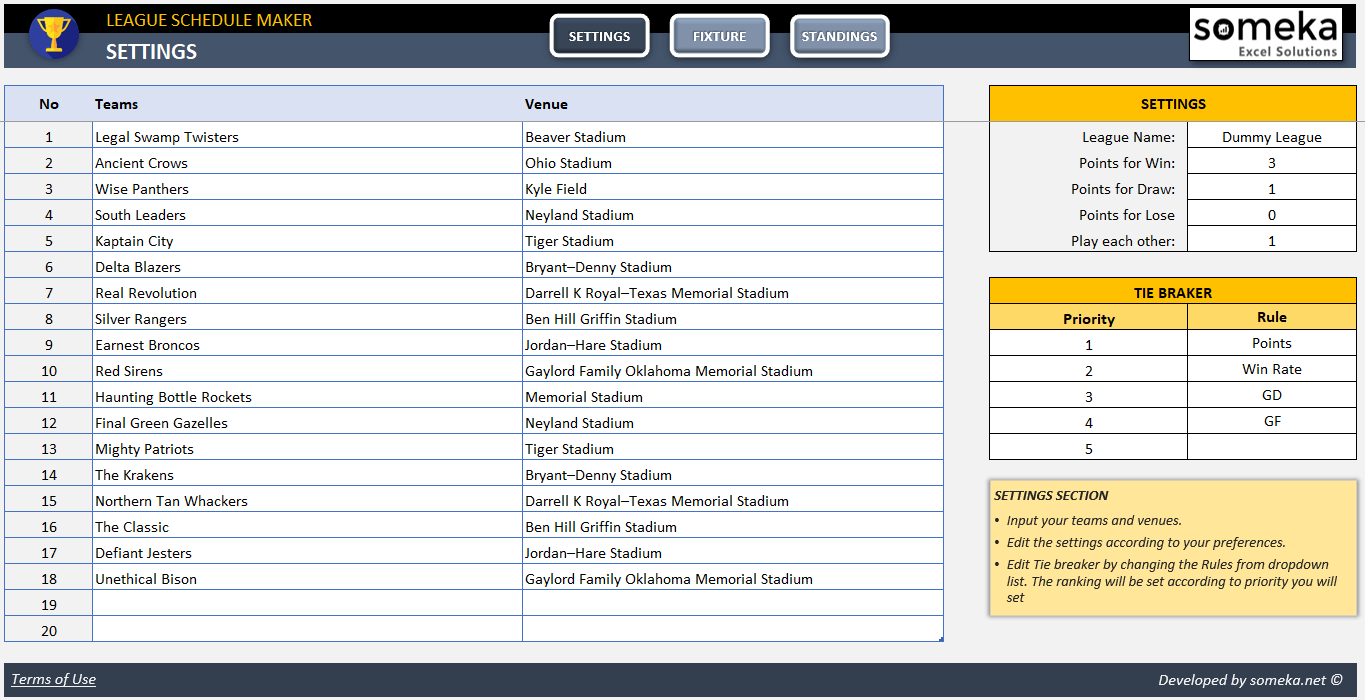Screen dimensions: 1365x700
Task: Open the STANDINGS view
Action: pyautogui.click(x=839, y=35)
